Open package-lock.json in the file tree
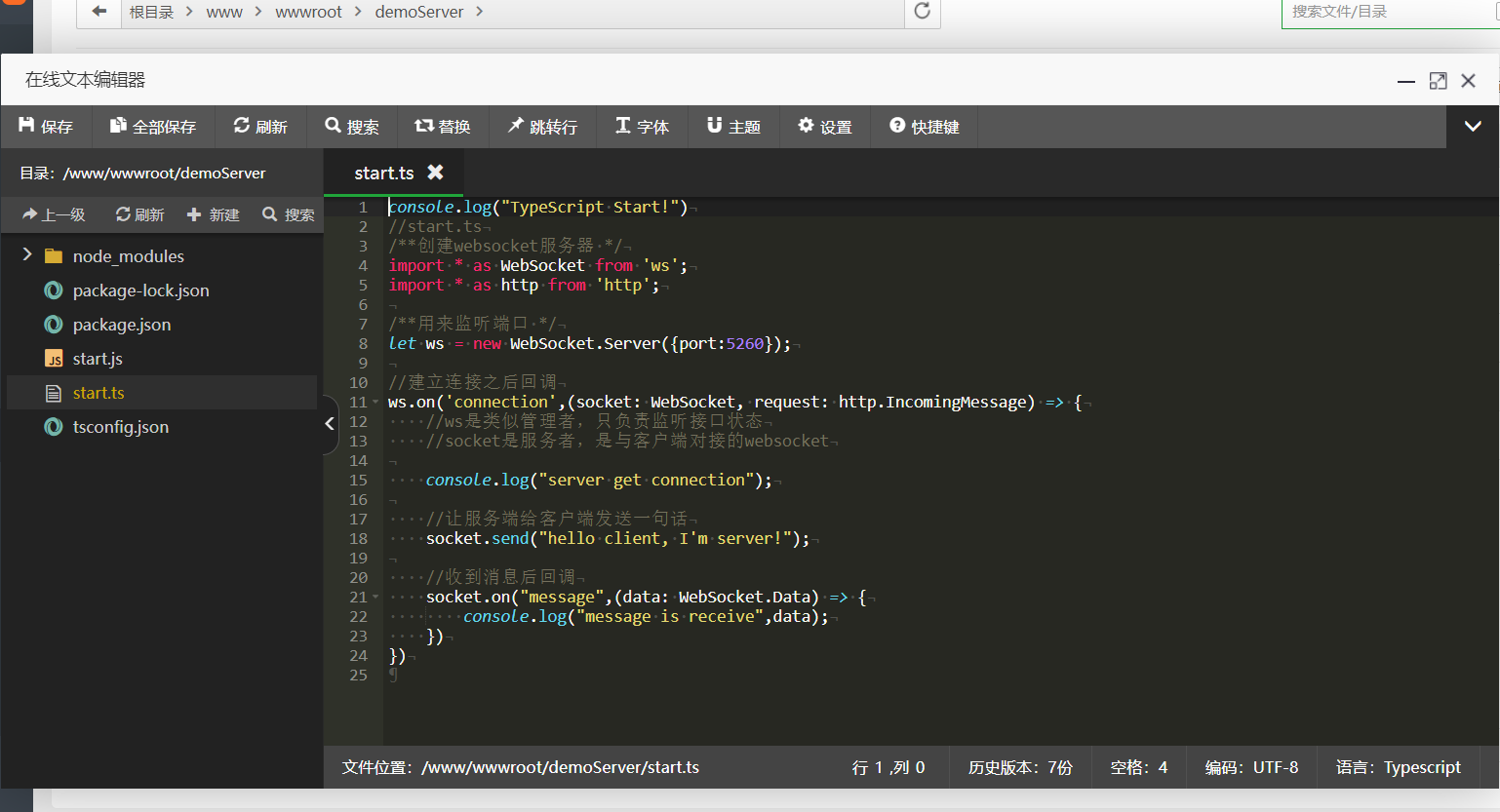This screenshot has height=812, width=1500. [x=141, y=290]
